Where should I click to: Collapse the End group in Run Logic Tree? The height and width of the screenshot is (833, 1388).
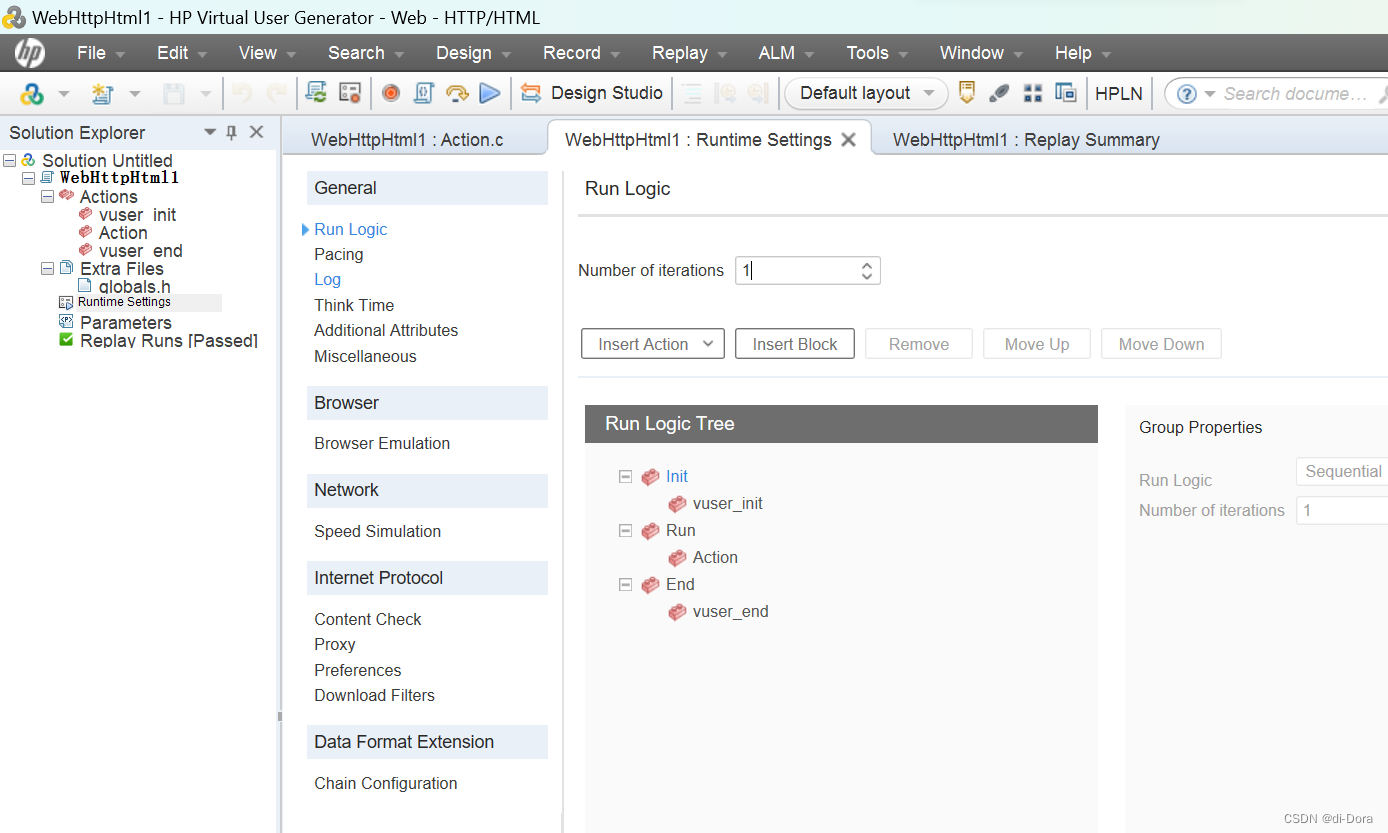(626, 585)
